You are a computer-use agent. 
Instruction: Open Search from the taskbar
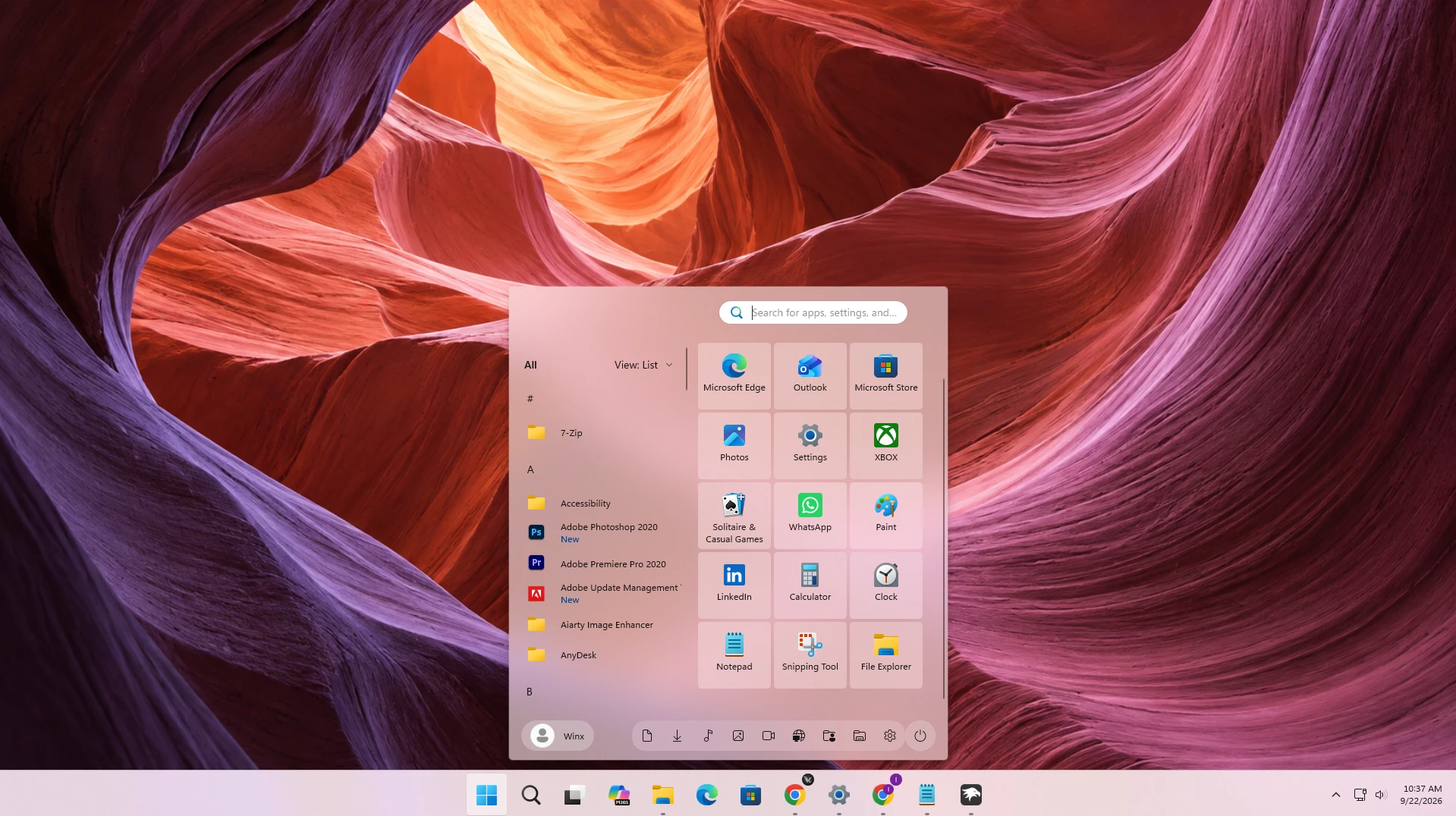point(531,795)
